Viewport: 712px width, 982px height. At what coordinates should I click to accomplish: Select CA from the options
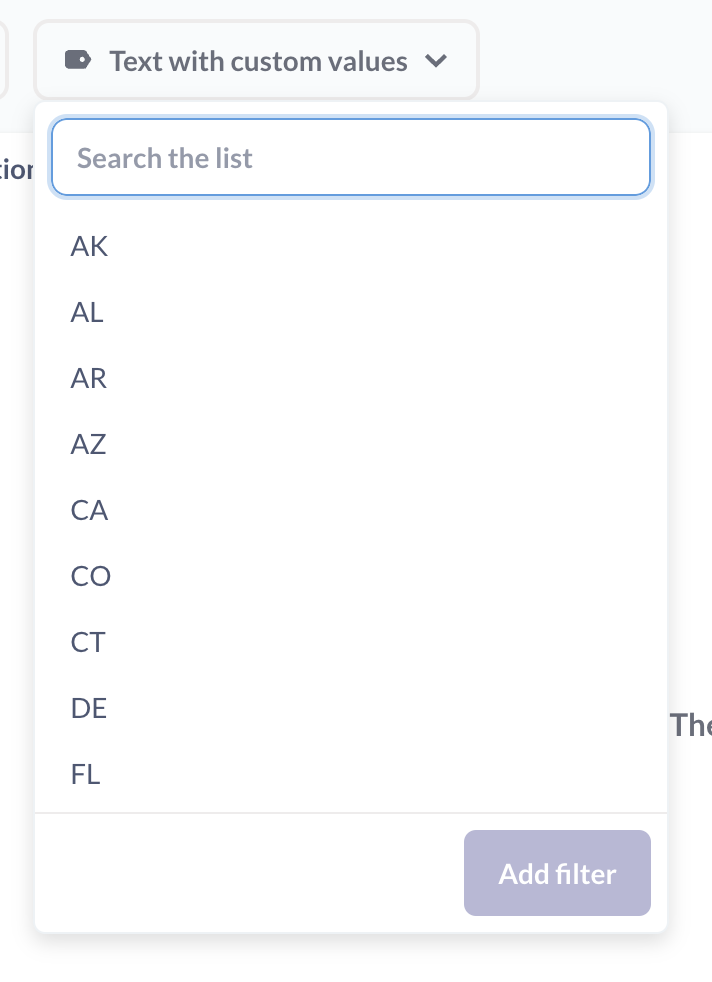coord(89,510)
